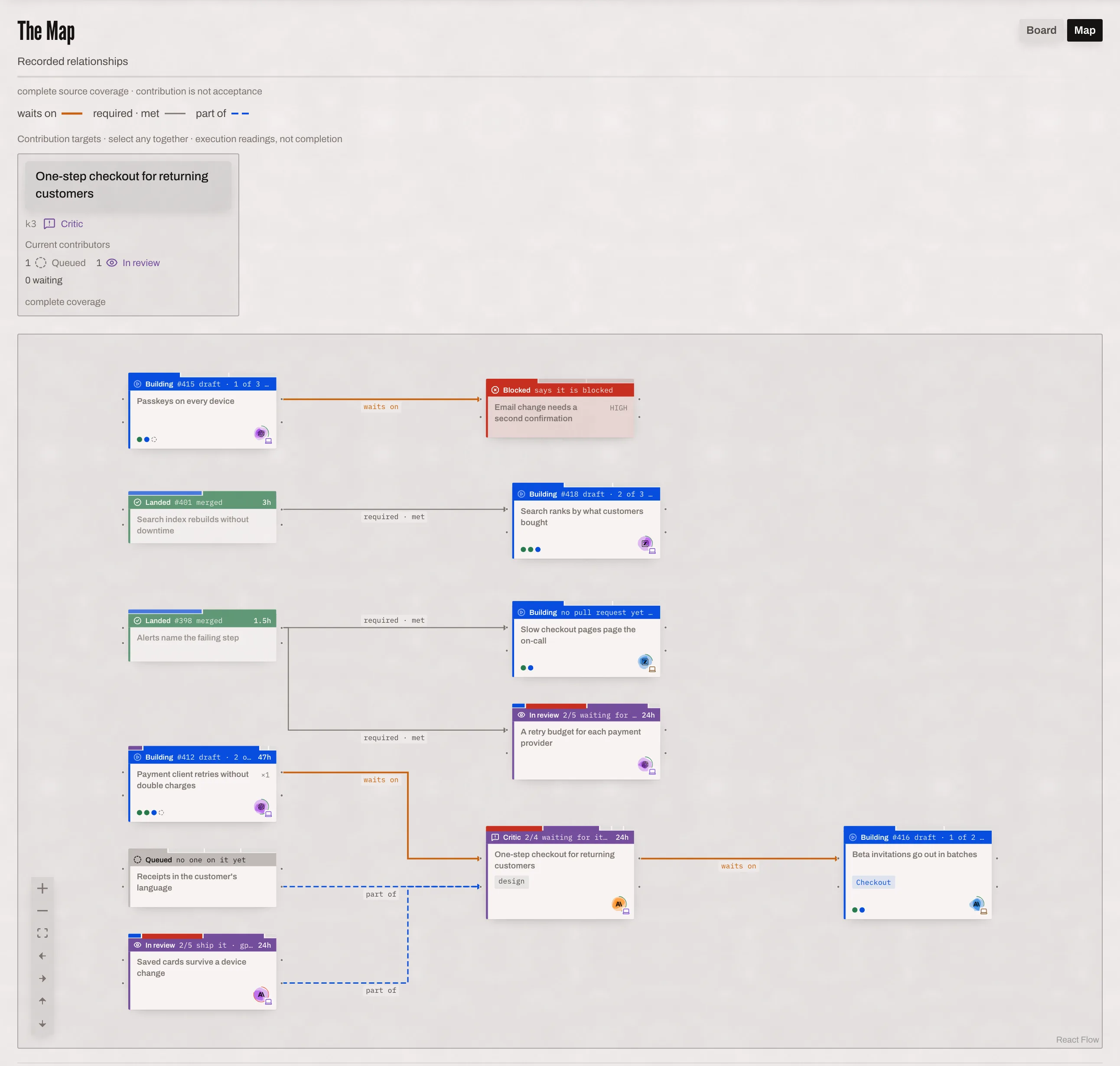Click the Building #412 draft header
This screenshot has height=1066, width=1120.
point(202,757)
